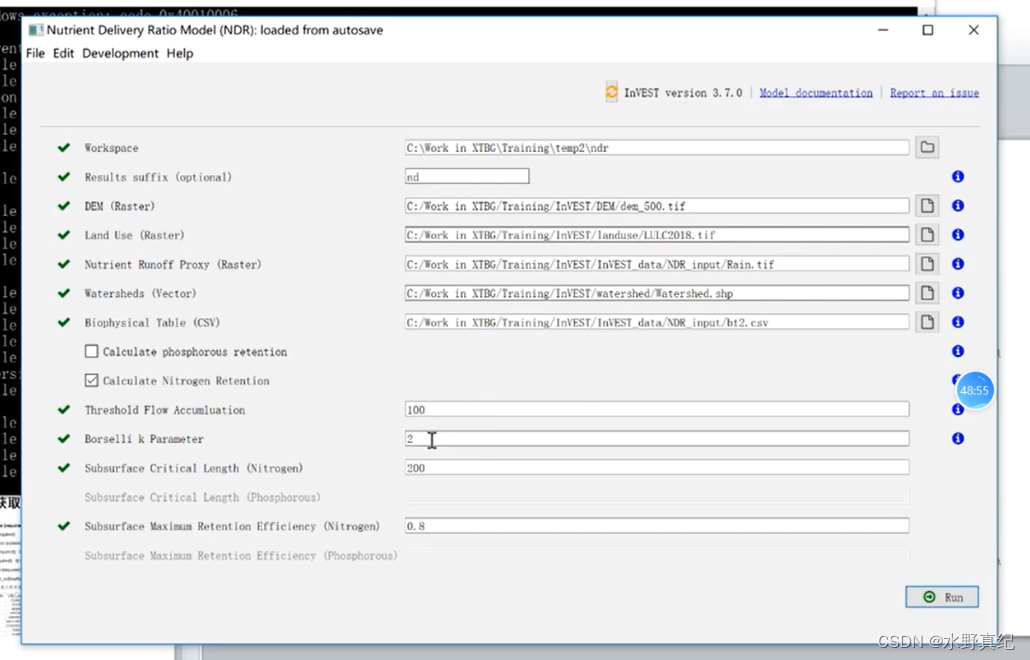Click the 48:55 timer bubble
The image size is (1030, 660).
974,390
